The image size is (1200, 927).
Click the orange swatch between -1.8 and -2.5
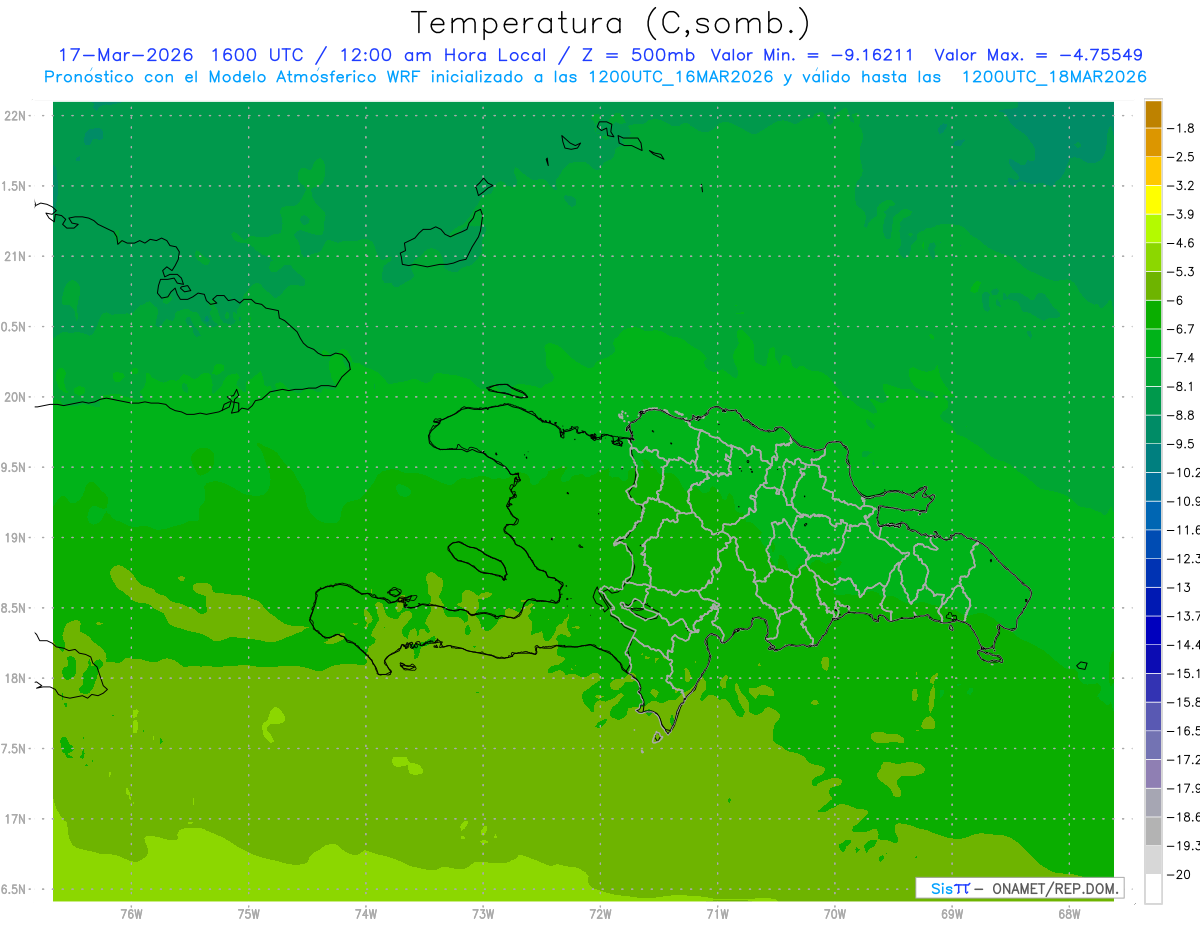pos(1153,143)
